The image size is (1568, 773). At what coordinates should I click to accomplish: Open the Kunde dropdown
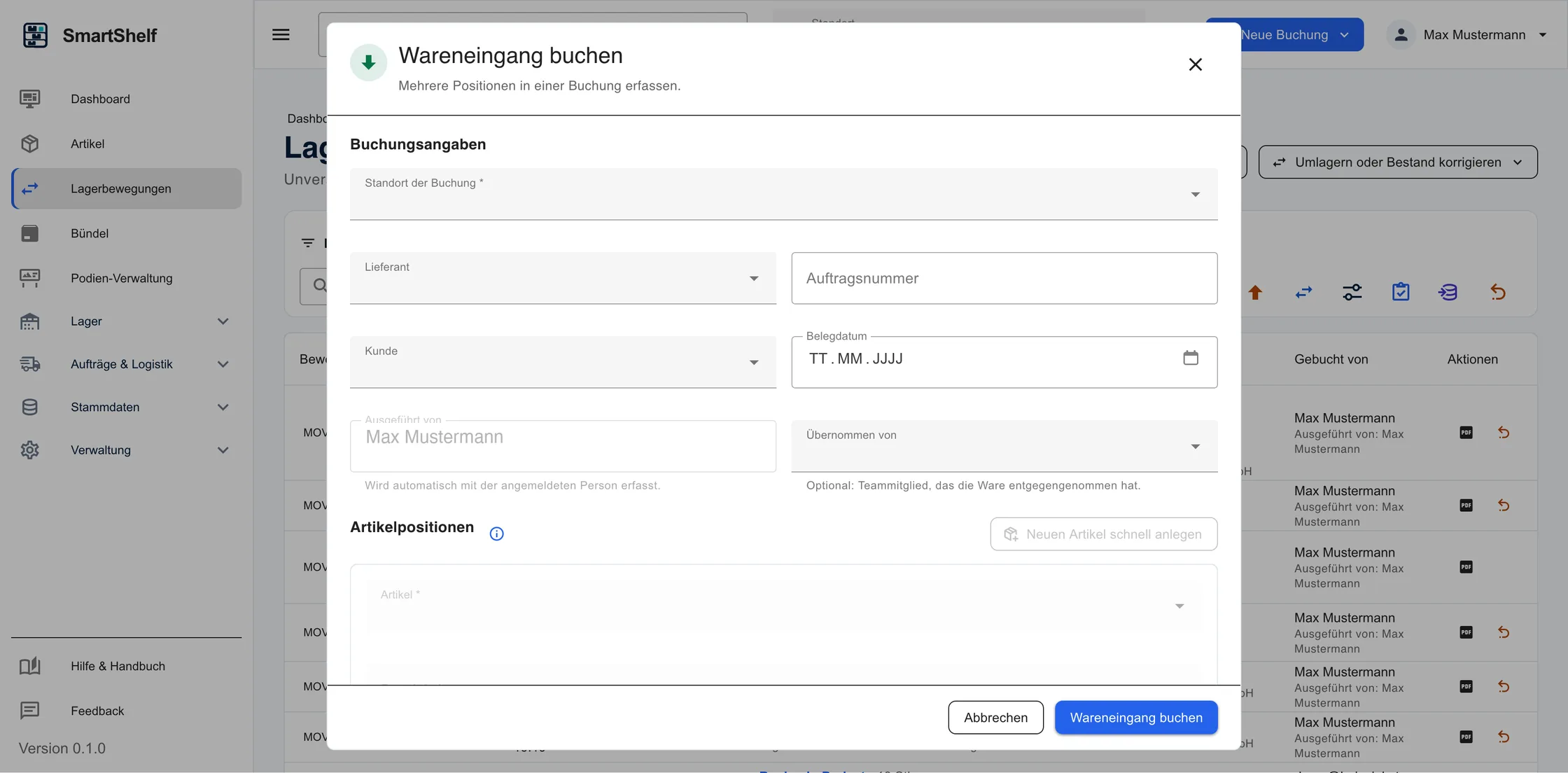[563, 362]
